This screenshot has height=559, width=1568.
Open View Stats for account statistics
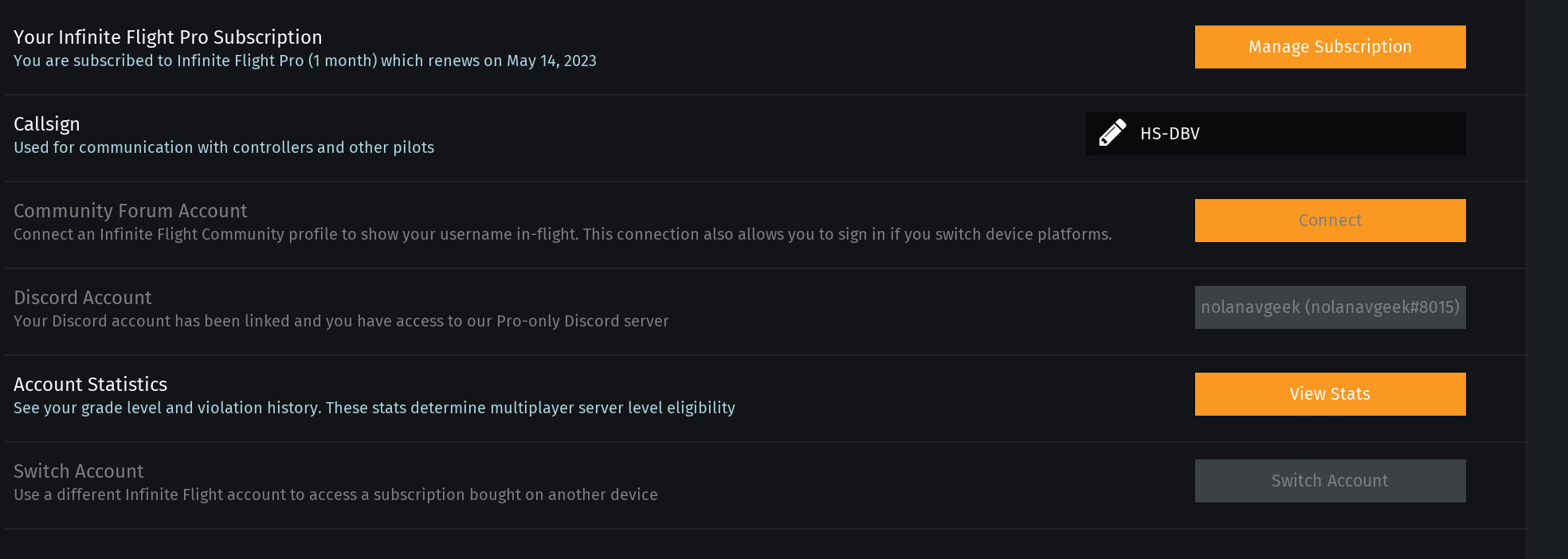(x=1330, y=394)
